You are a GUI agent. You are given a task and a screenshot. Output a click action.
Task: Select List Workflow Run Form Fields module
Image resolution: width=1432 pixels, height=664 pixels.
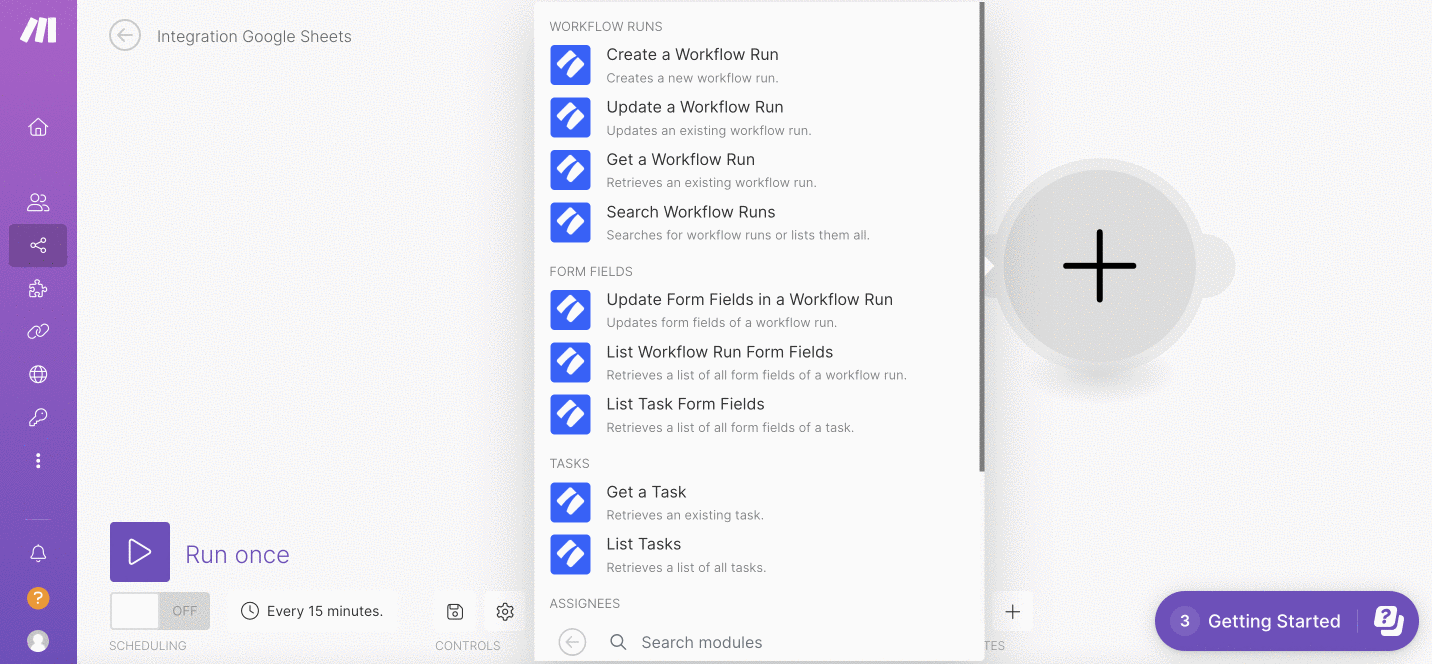(758, 363)
